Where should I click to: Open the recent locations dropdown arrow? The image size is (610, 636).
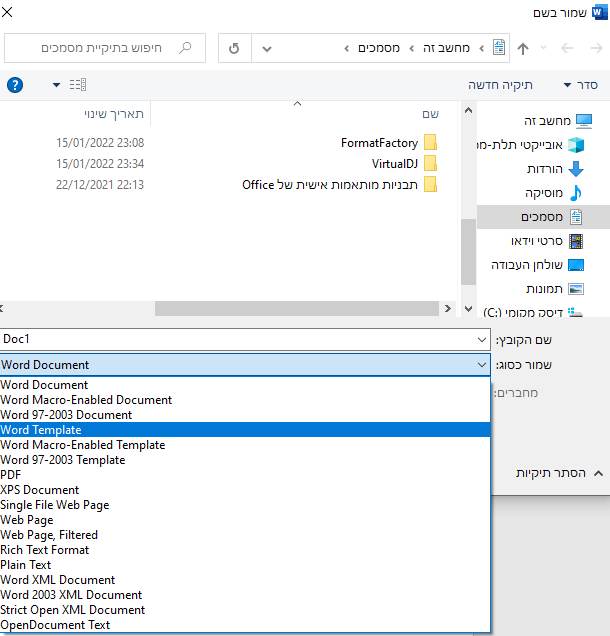click(543, 48)
